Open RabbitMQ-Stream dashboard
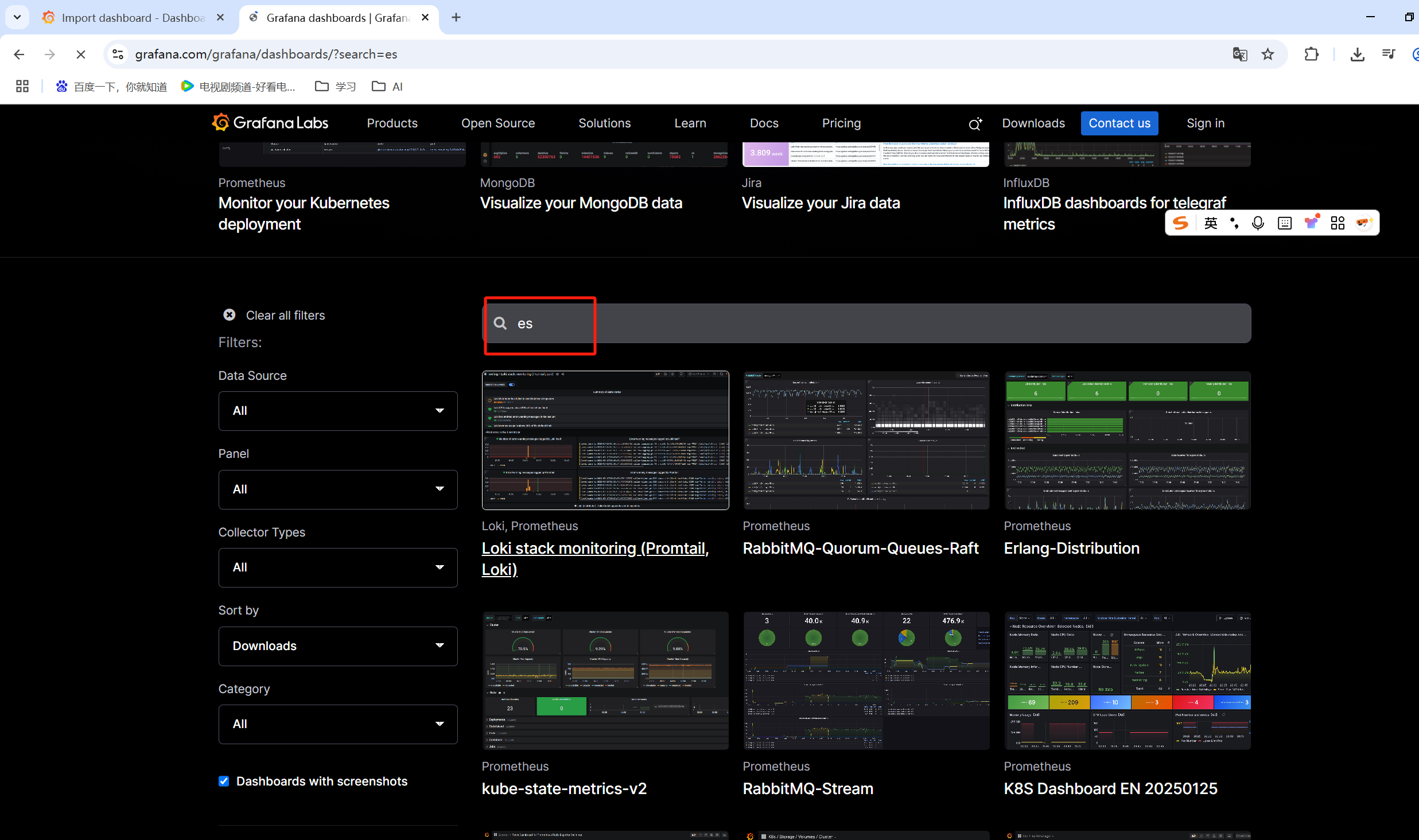The width and height of the screenshot is (1419, 840). point(808,788)
